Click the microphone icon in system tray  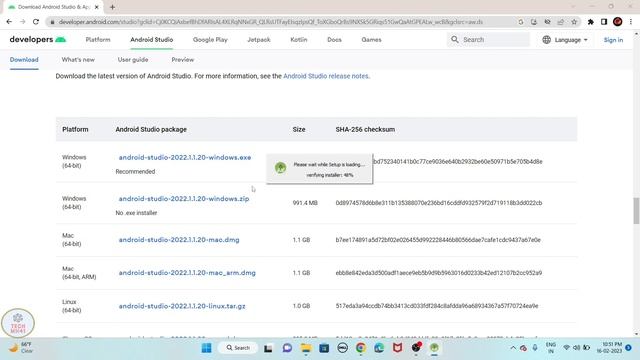[535, 348]
